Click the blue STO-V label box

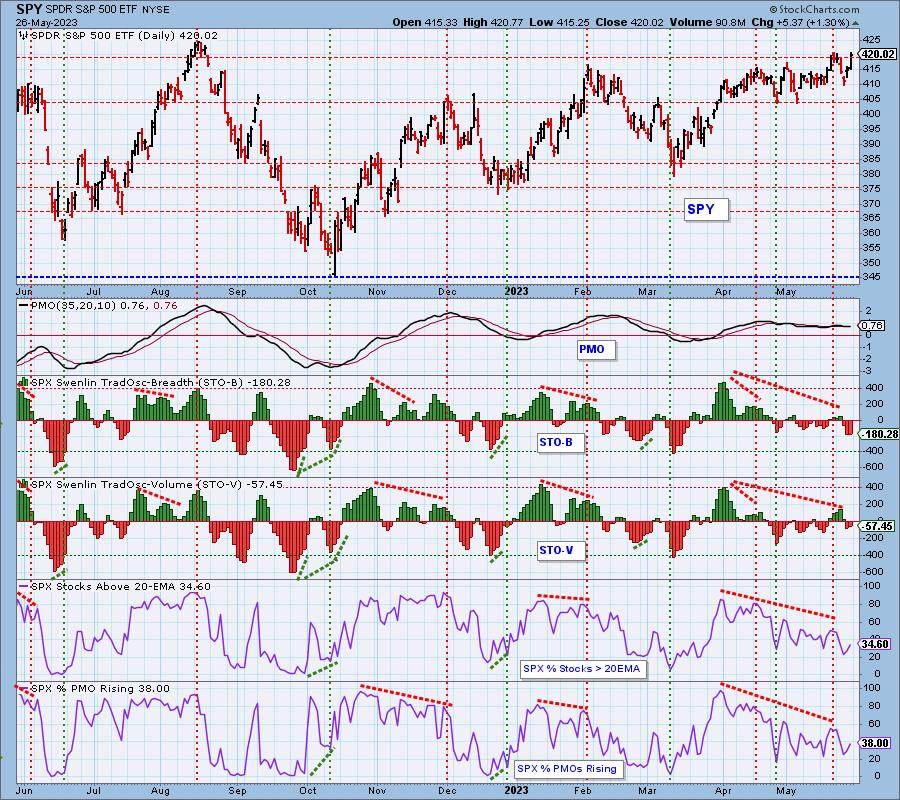point(561,550)
